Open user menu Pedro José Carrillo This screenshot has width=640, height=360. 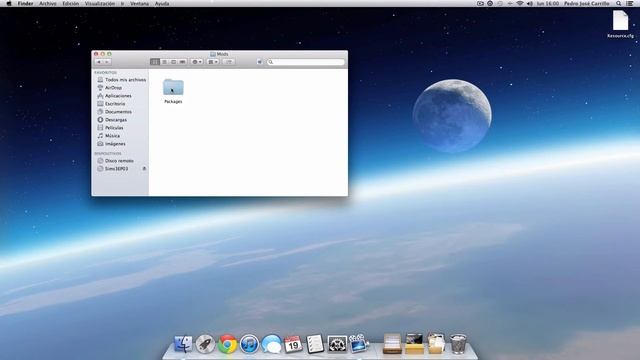[x=587, y=3]
